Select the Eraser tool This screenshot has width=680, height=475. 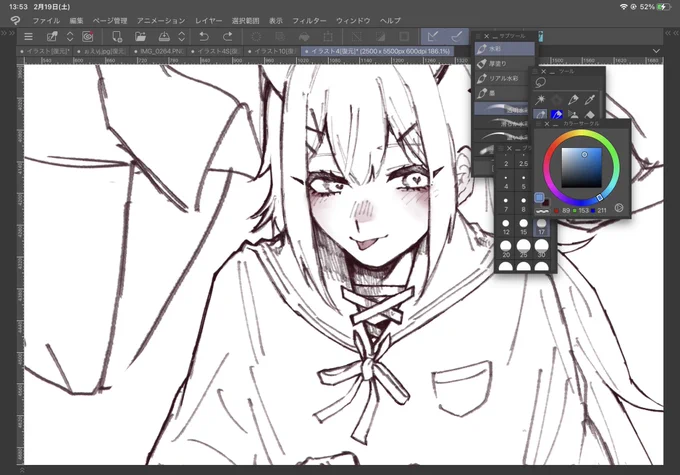click(589, 115)
